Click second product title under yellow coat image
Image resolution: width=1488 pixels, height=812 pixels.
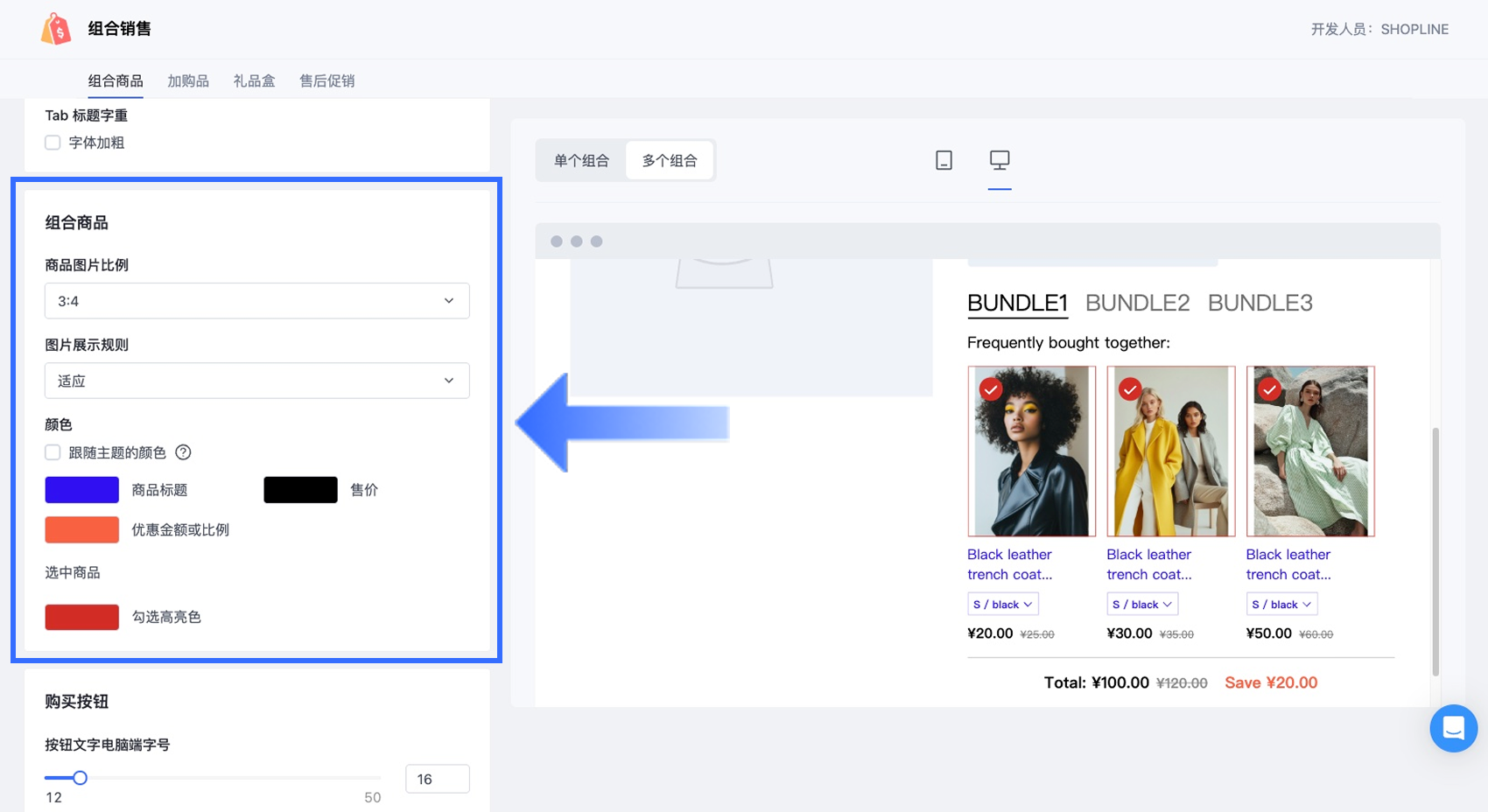point(1149,564)
